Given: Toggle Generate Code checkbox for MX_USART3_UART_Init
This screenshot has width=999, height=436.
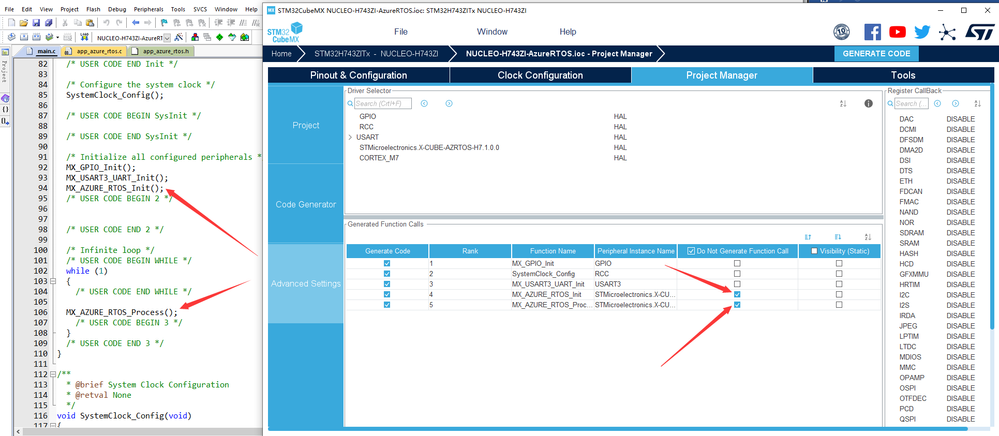Looking at the screenshot, I should click(387, 284).
